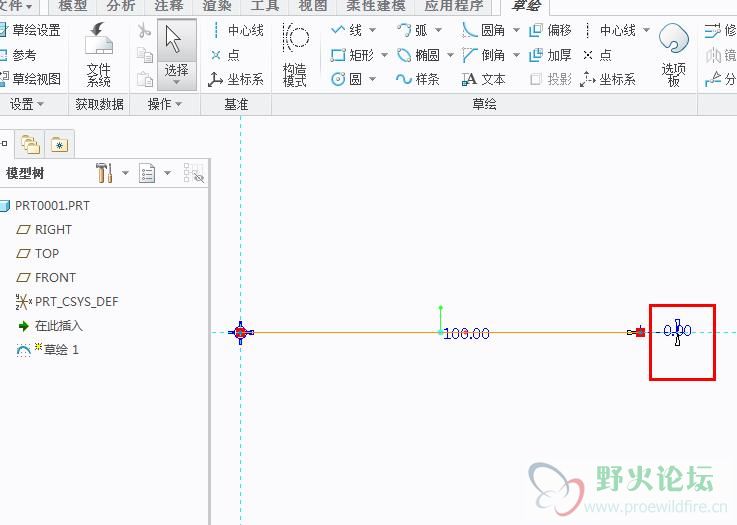
Task: Select sketch Coordinate System in 草绘 group
Action: click(x=608, y=79)
